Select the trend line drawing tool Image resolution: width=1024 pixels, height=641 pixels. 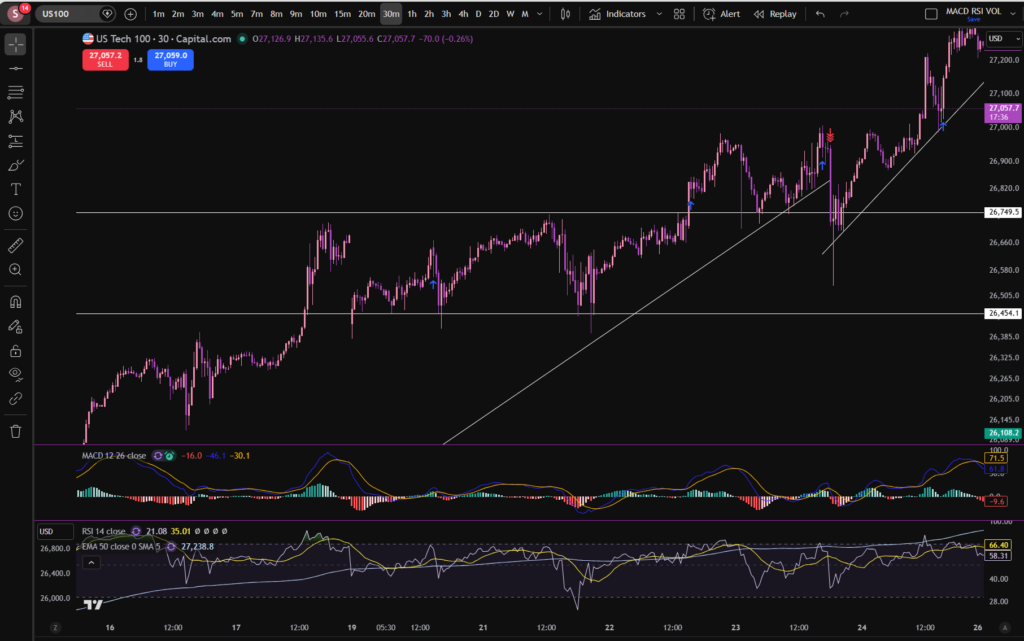(16, 69)
